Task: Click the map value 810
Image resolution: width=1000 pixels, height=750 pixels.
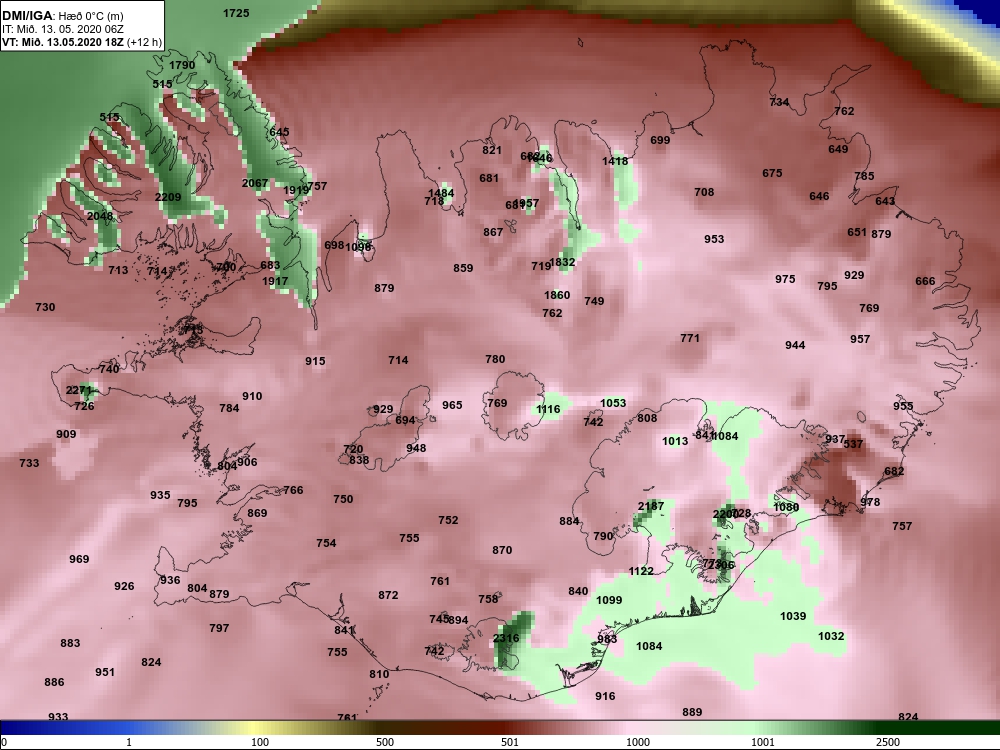Action: pos(379,674)
